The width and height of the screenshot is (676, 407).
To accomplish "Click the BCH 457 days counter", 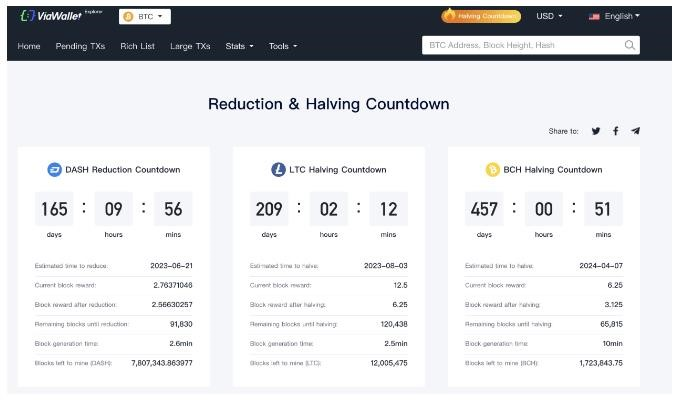I will pyautogui.click(x=484, y=209).
